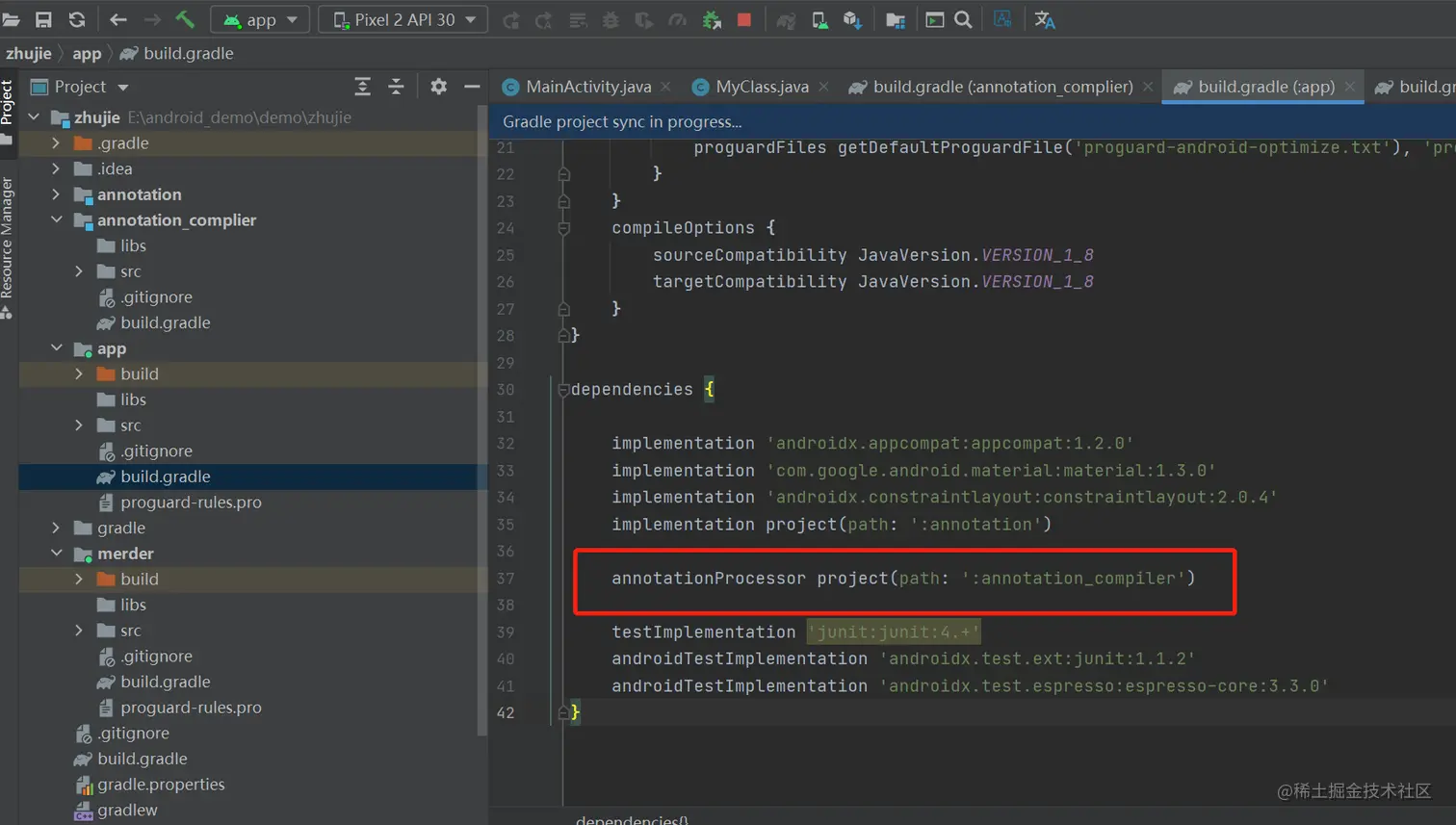
Task: Click the Translate icon in toolbar
Action: [x=1045, y=19]
